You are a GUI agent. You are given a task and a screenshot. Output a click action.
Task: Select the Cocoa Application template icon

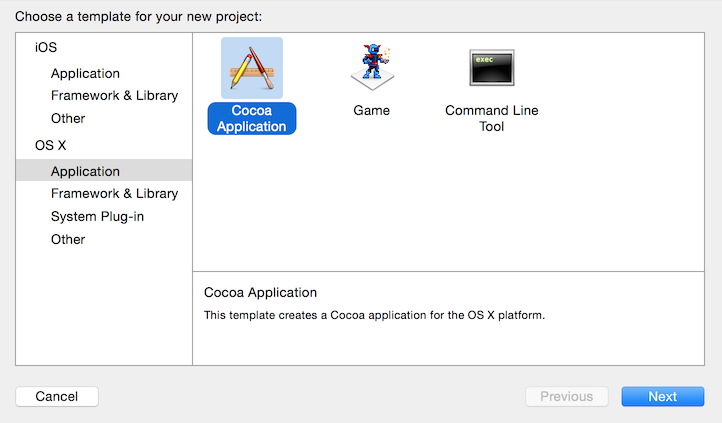pos(251,68)
